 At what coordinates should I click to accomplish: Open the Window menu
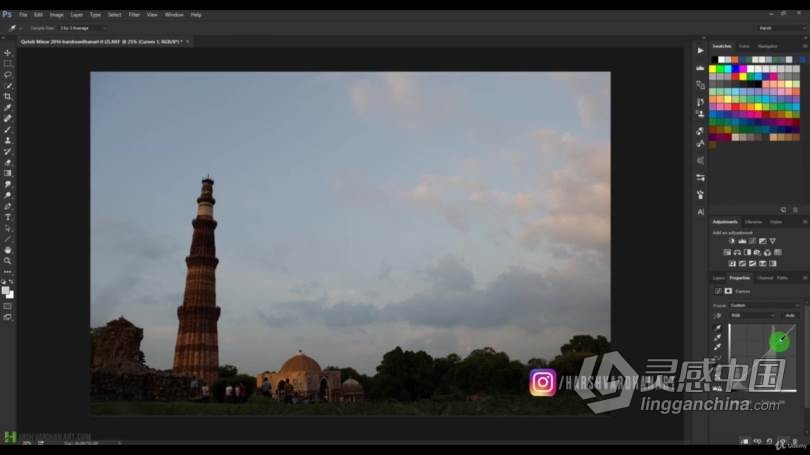174,15
